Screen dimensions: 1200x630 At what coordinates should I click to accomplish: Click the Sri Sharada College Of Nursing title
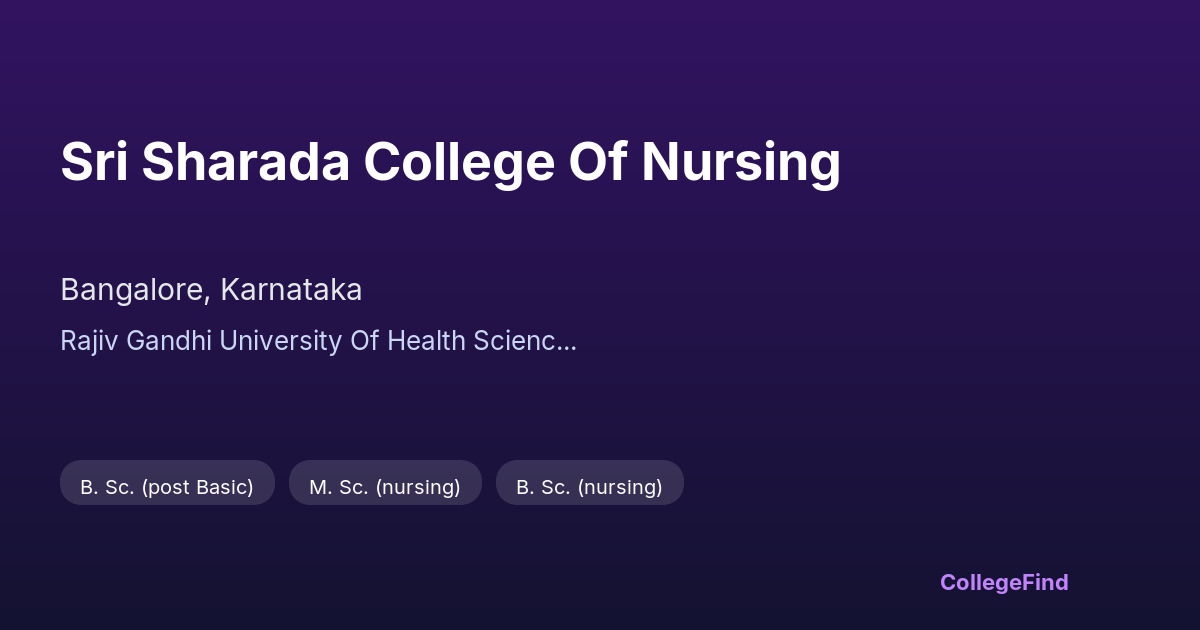(x=450, y=162)
